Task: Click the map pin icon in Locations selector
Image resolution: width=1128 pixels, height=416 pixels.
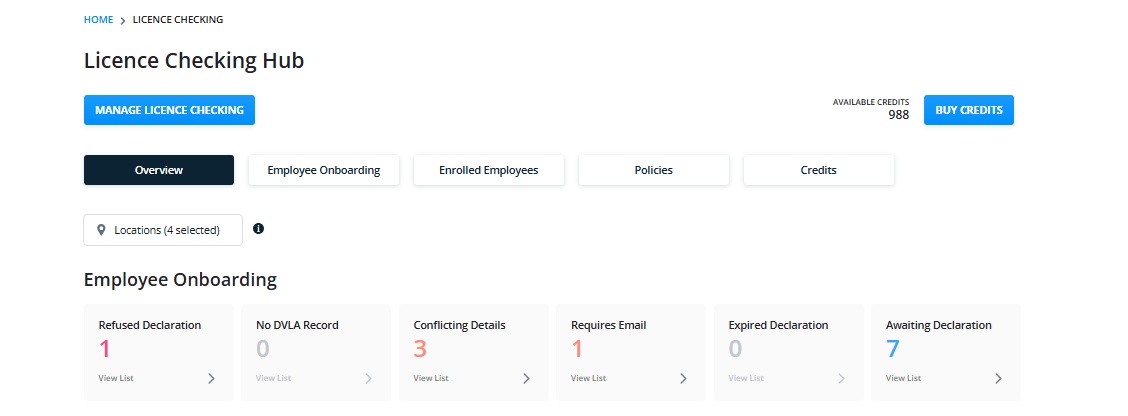Action: (x=101, y=230)
